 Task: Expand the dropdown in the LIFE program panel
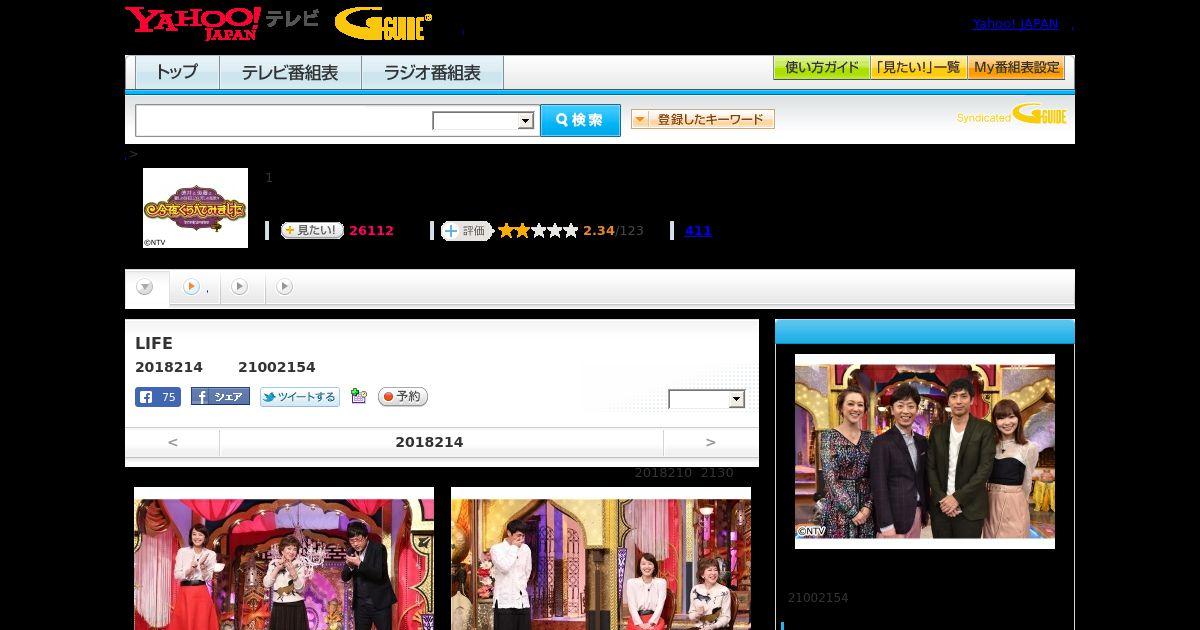click(x=707, y=399)
